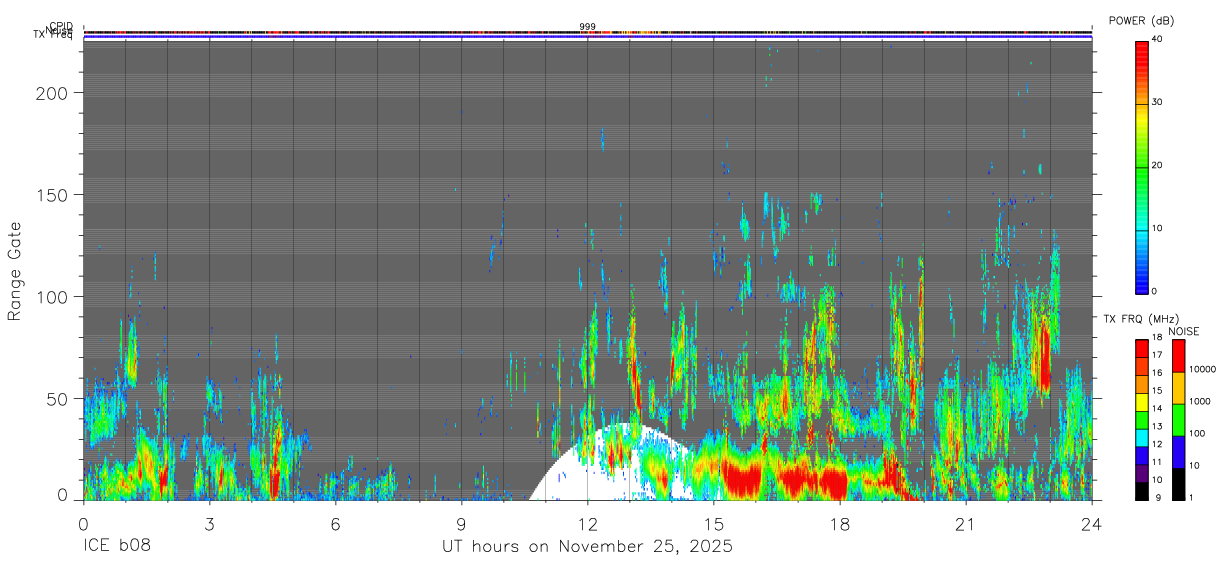Viewport: 1228px width, 567px height.
Task: Click the black 9-10 MHz TX FRQ swatch
Action: [x=1141, y=491]
